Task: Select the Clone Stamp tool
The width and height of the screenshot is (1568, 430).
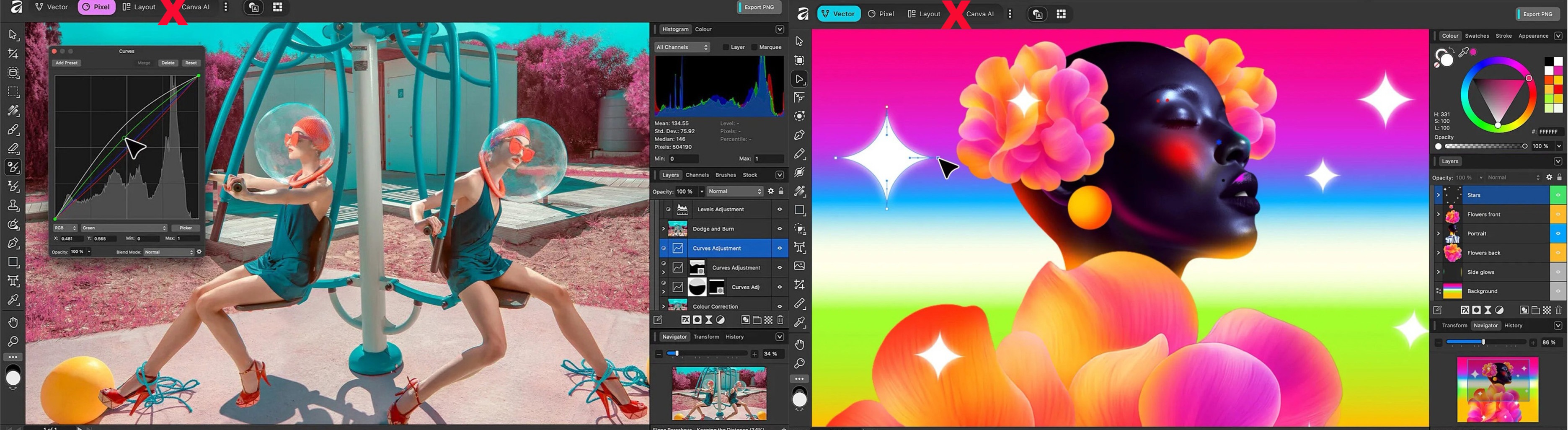Action: pos(13,205)
